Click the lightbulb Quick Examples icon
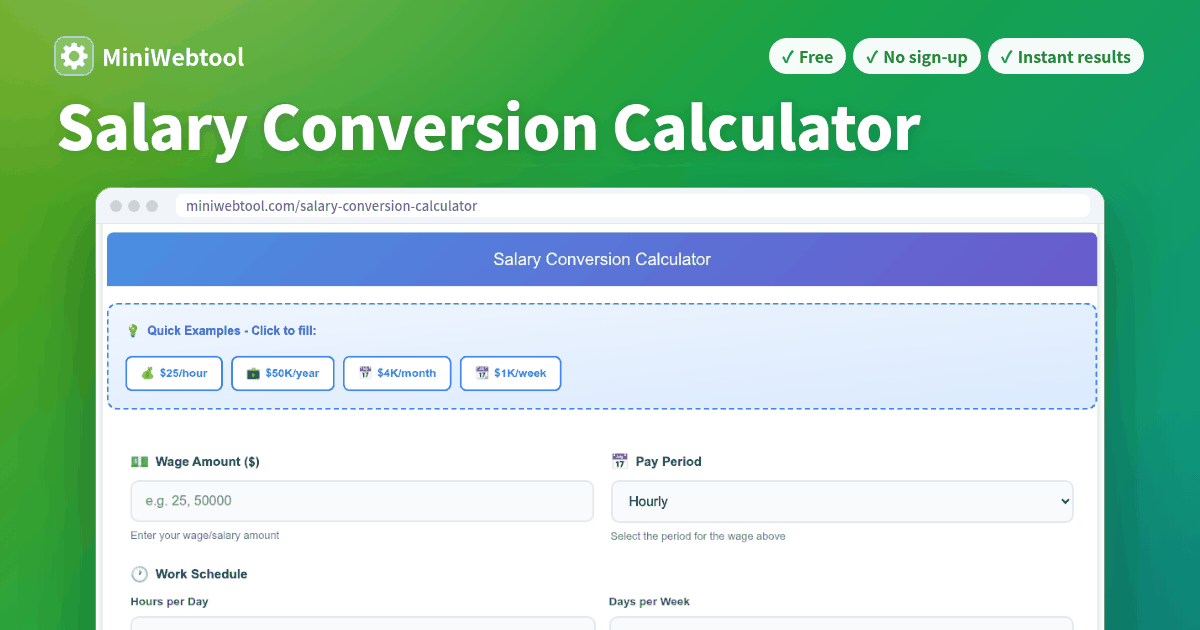The height and width of the screenshot is (630, 1200). [132, 330]
